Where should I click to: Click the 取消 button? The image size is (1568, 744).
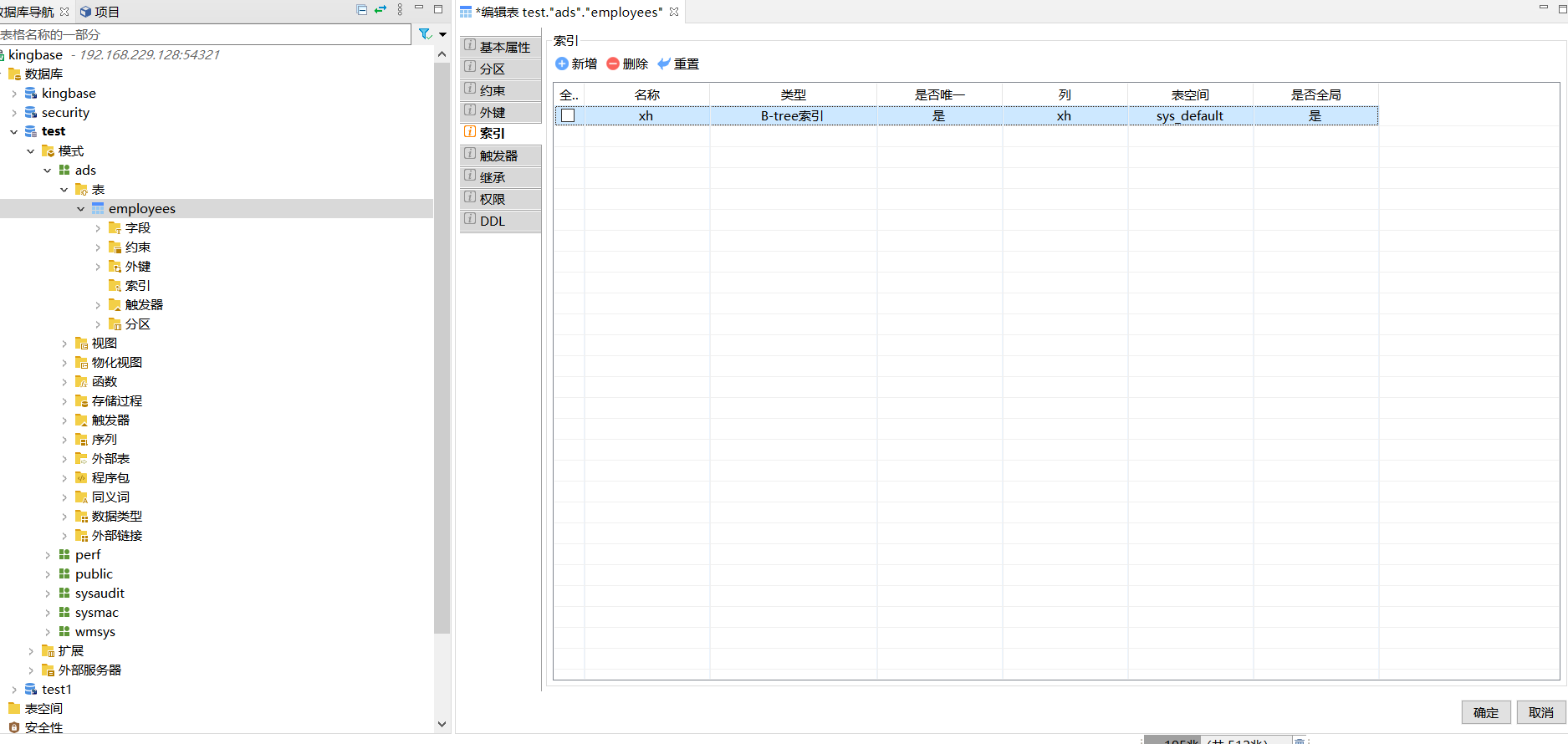[1540, 712]
